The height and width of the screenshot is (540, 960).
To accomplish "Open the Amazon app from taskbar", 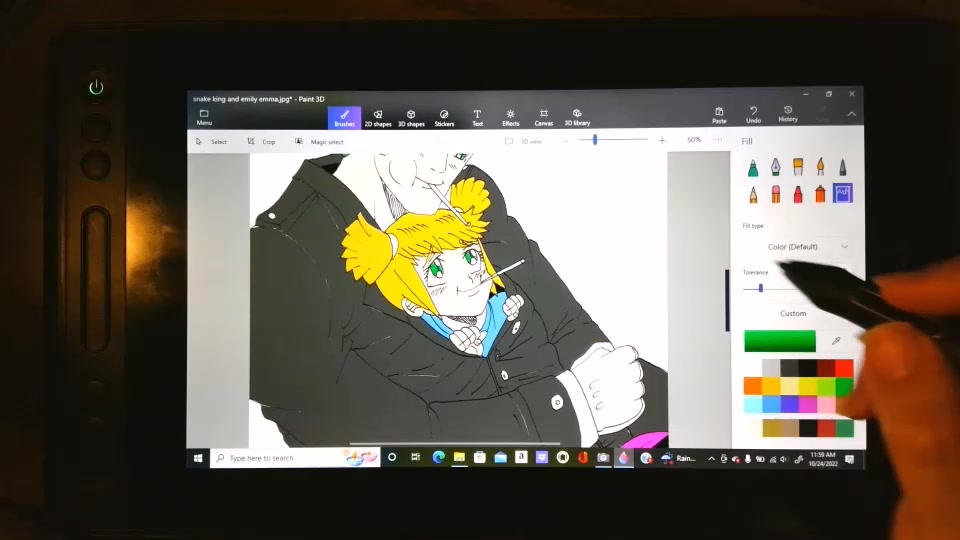I will [521, 457].
